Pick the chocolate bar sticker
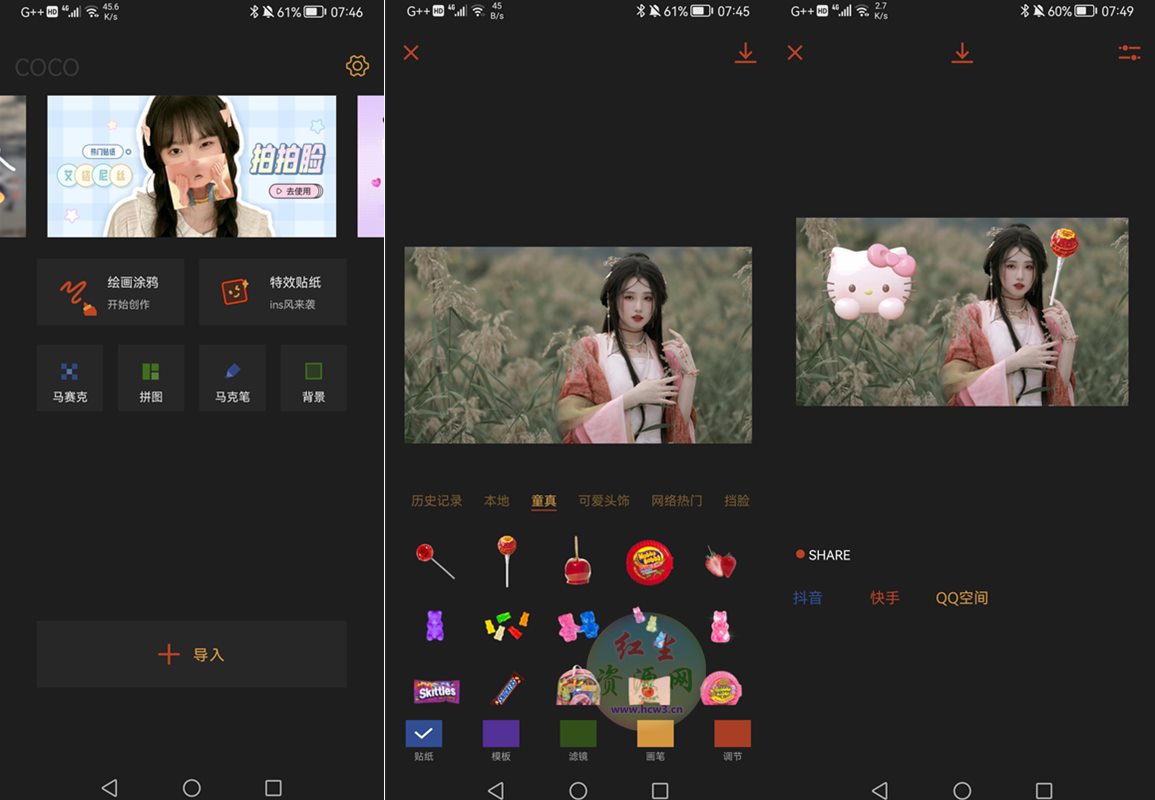The image size is (1155, 800). click(507, 690)
